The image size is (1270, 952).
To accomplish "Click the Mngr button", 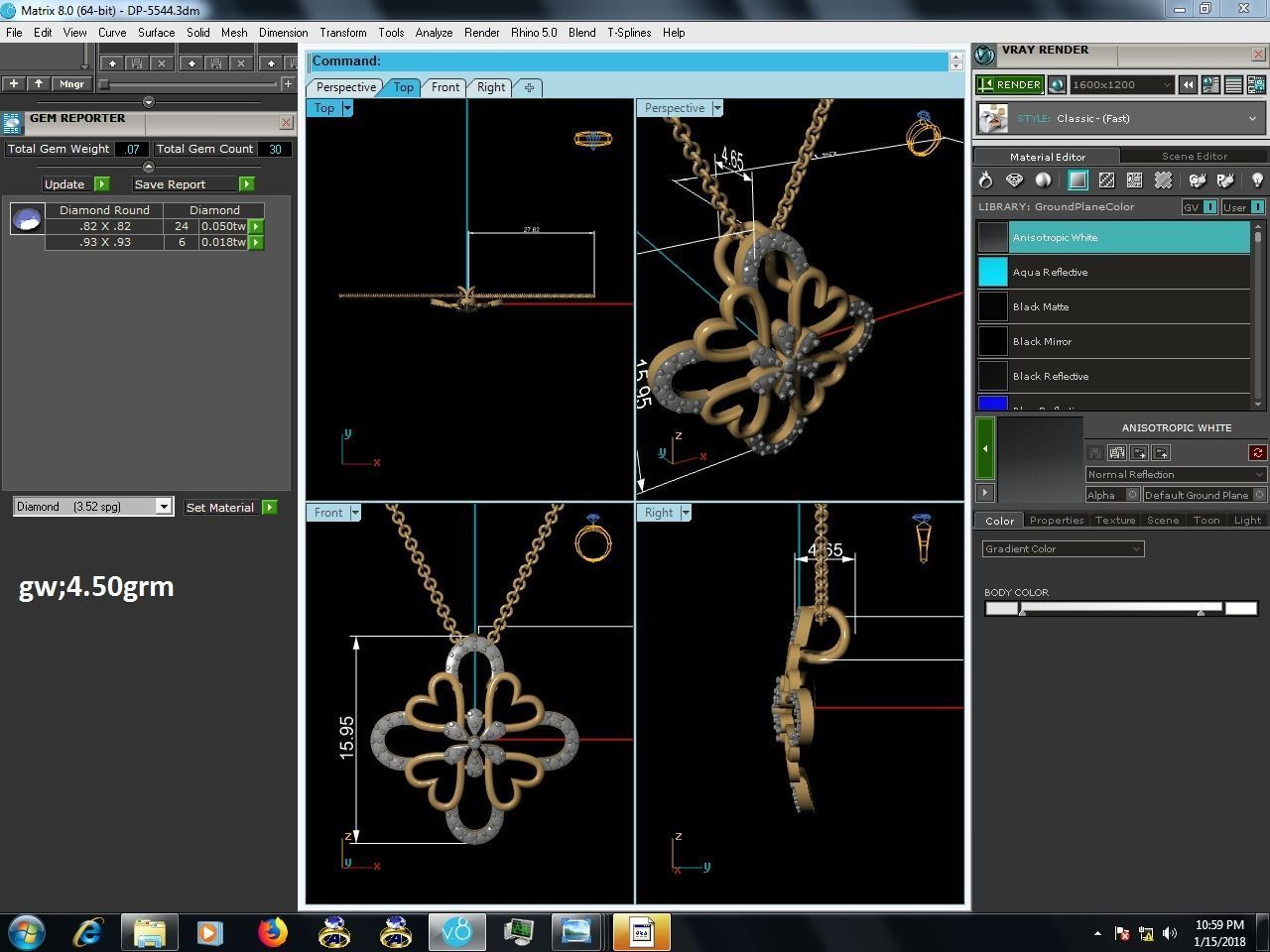I will (71, 84).
